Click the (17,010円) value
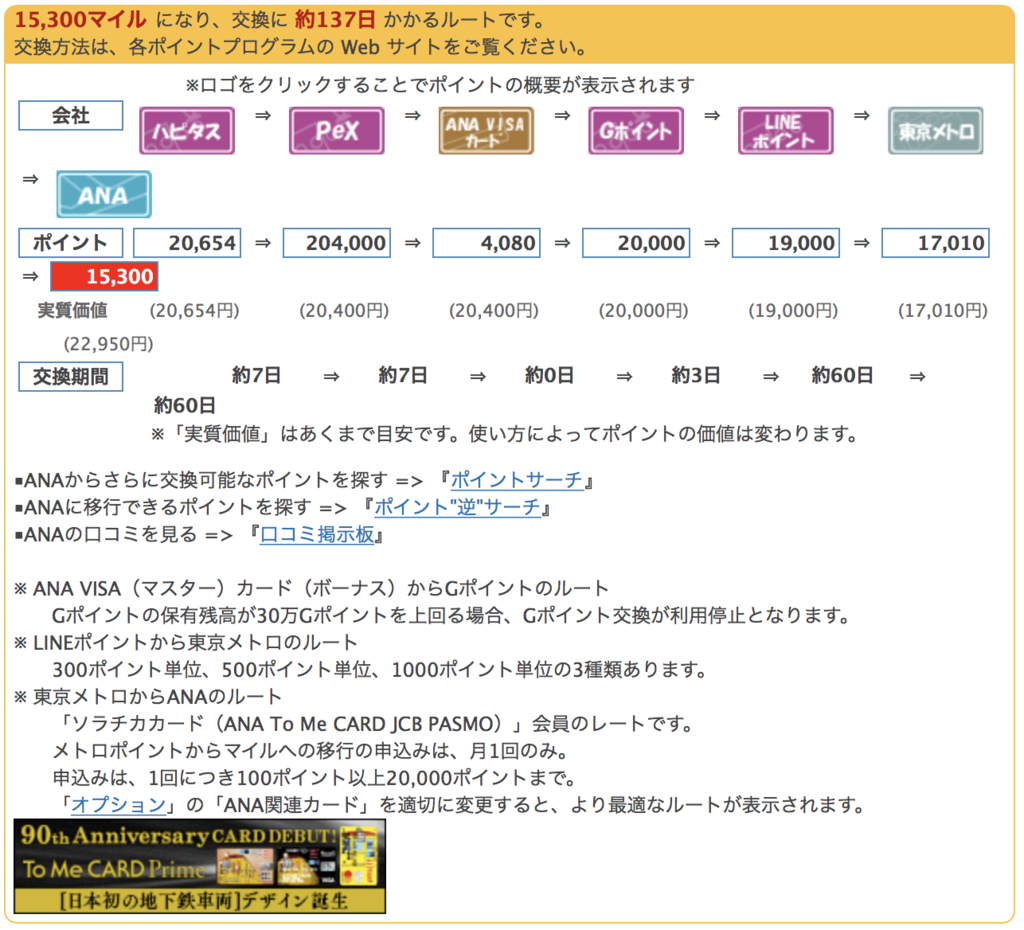Screen dimensions: 1024x930 tap(943, 310)
